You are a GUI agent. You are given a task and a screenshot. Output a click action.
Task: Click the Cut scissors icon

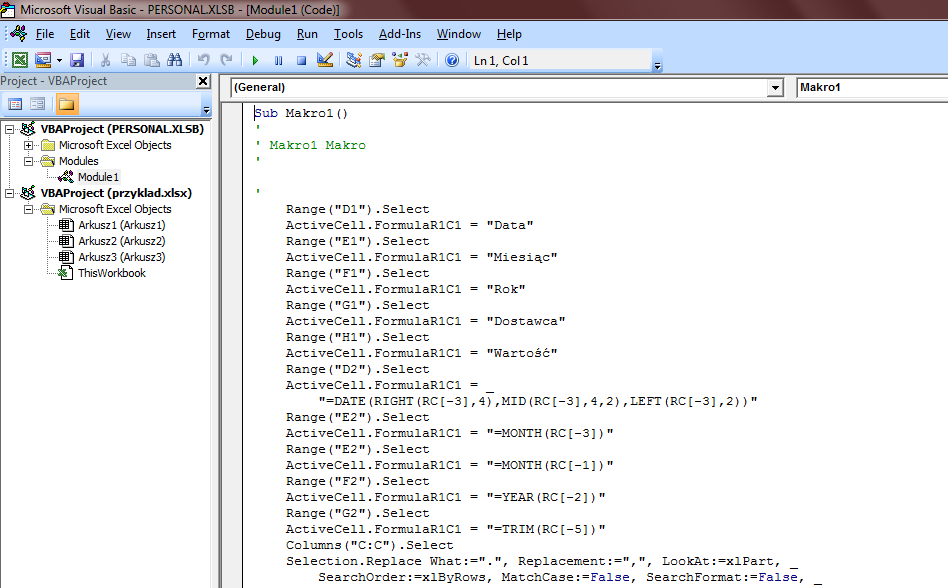point(105,60)
